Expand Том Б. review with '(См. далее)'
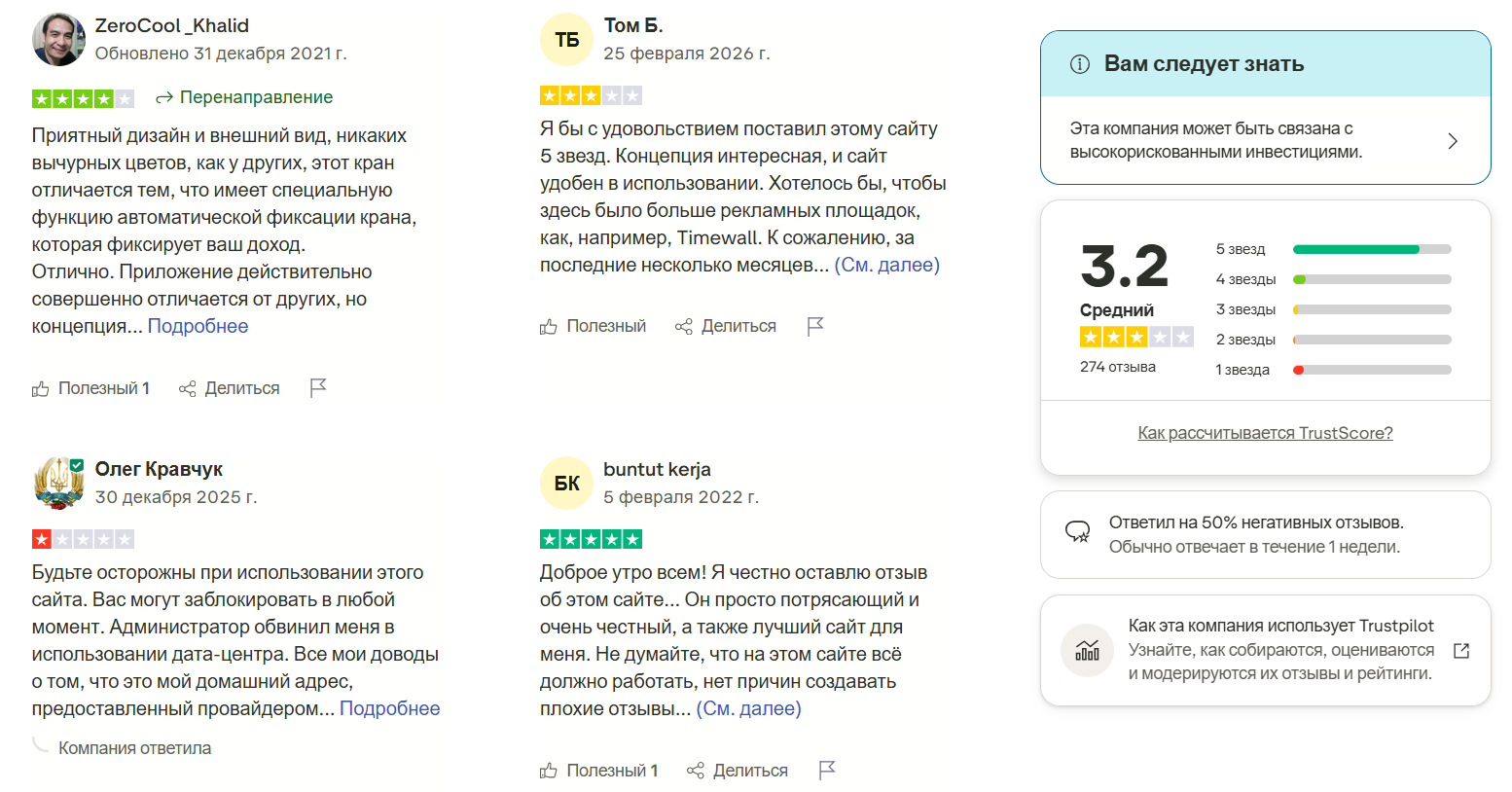This screenshot has height=792, width=1512. (886, 265)
